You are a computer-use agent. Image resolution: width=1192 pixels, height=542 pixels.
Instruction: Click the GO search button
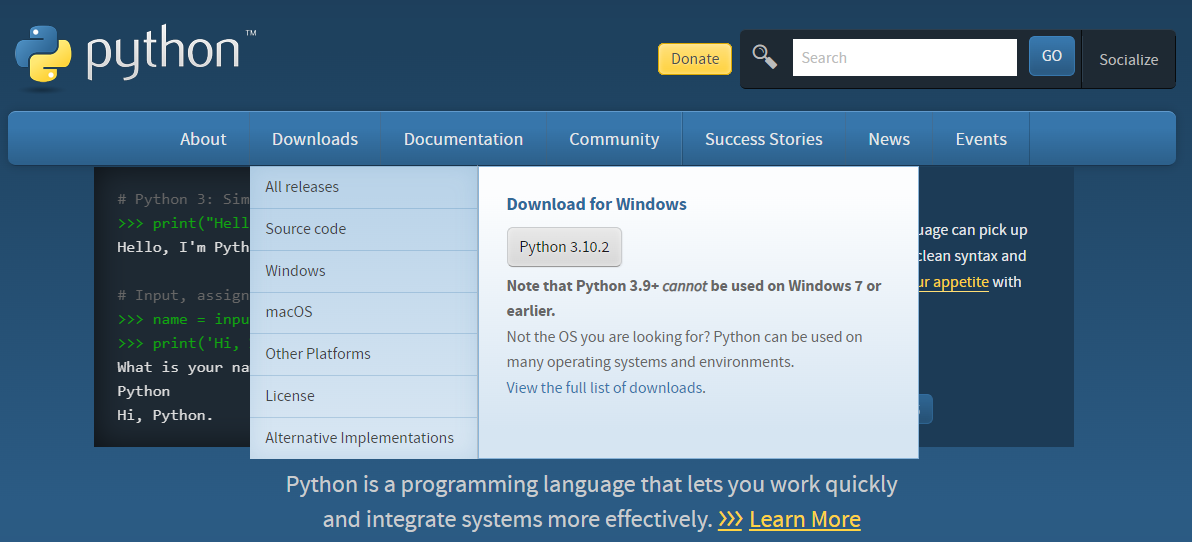coord(1052,56)
